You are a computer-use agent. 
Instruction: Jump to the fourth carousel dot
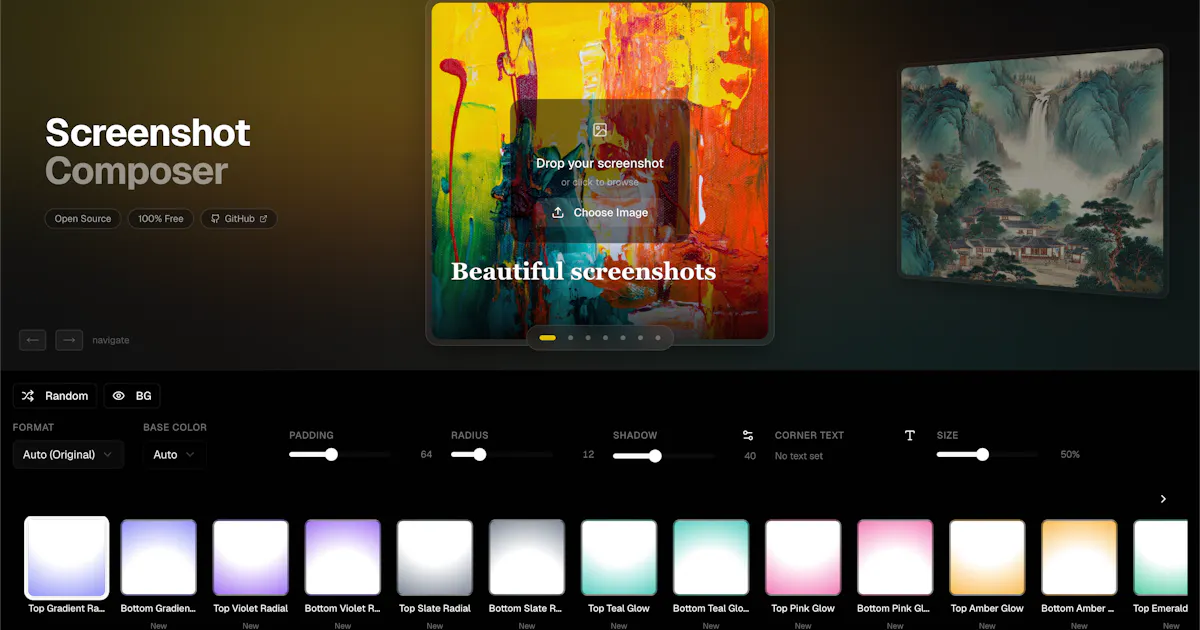(605, 338)
